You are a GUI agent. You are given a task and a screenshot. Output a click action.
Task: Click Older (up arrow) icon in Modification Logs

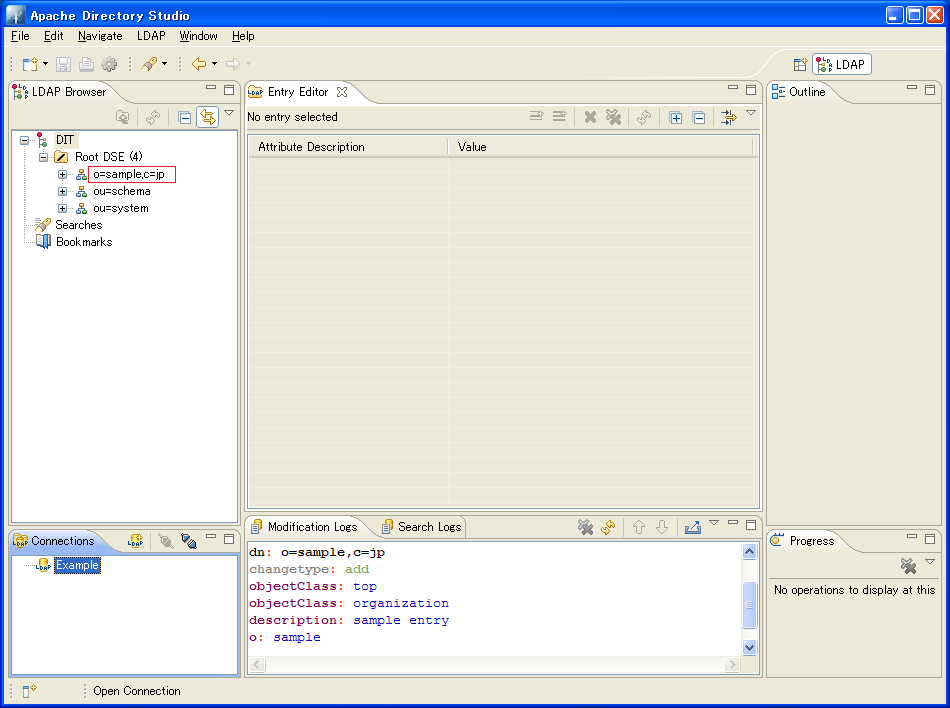click(639, 528)
